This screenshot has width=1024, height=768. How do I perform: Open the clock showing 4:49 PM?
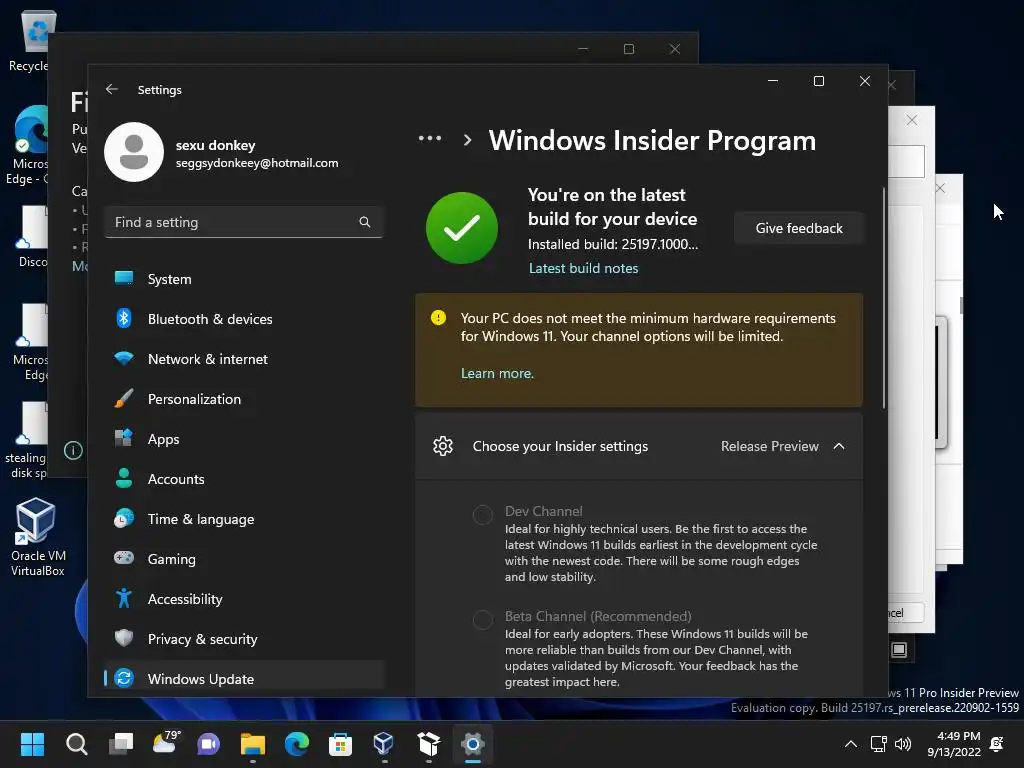click(x=954, y=744)
